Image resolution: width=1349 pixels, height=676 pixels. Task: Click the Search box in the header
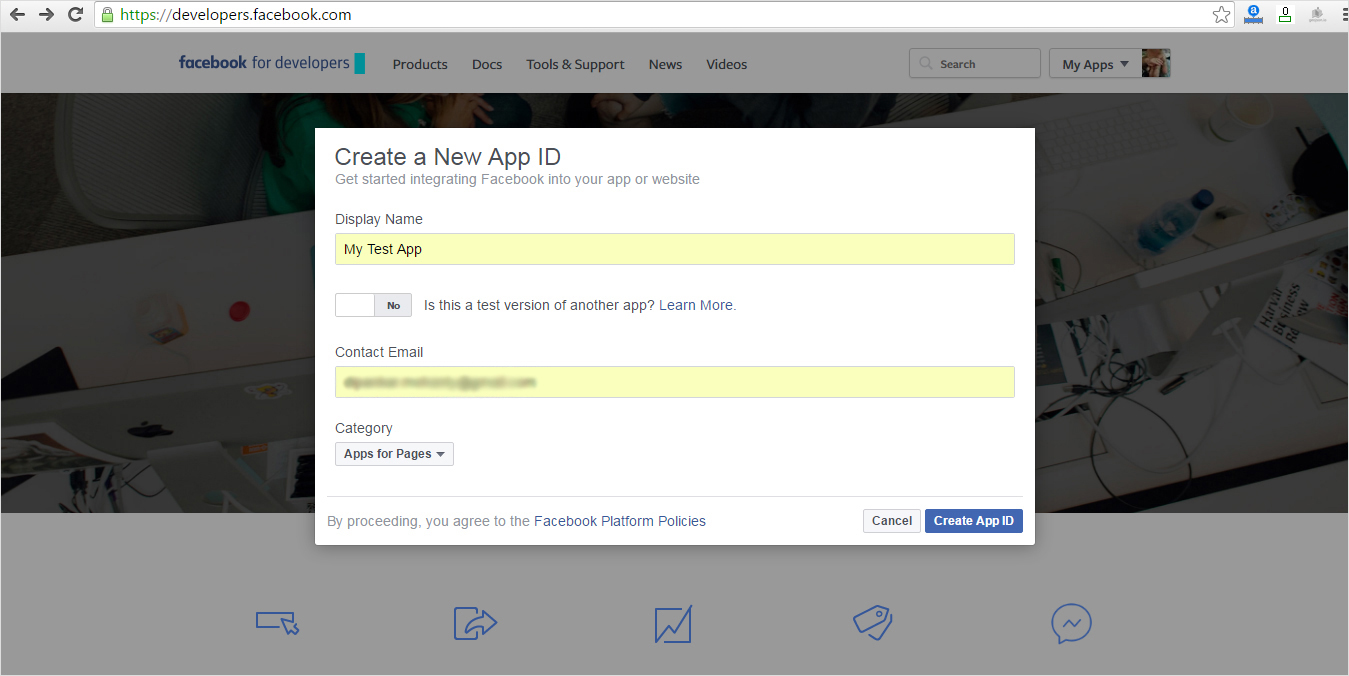975,64
